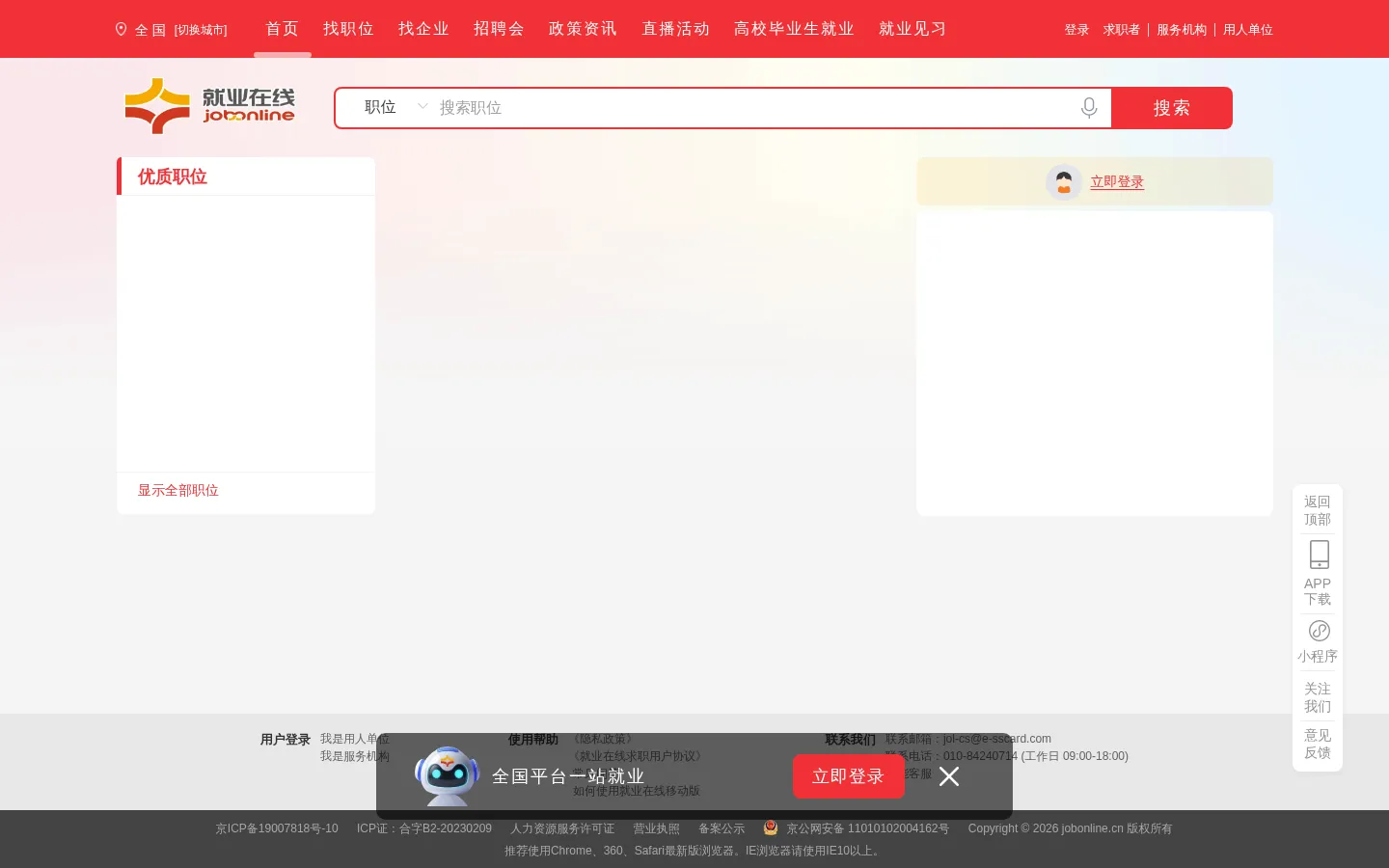Click the APP下载 phone icon

pos(1320,555)
